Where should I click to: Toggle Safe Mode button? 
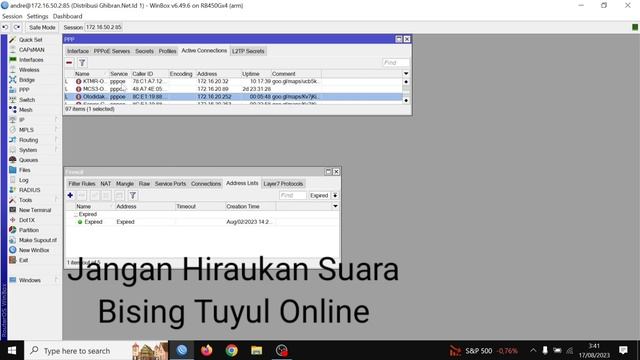pos(42,27)
